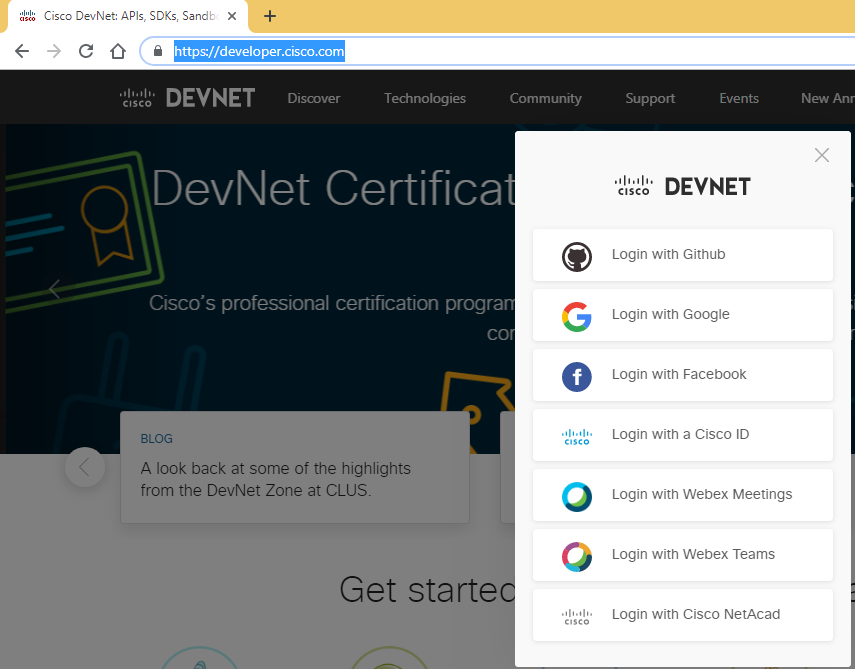Click the Cisco's professional certification program text
This screenshot has width=855, height=669.
332,303
